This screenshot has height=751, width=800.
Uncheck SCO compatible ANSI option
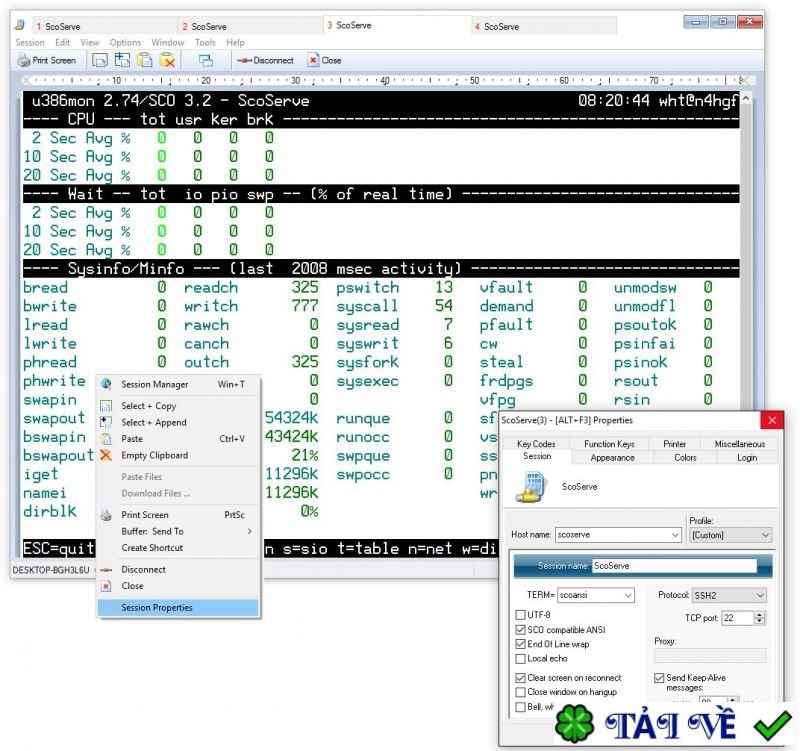(x=519, y=630)
